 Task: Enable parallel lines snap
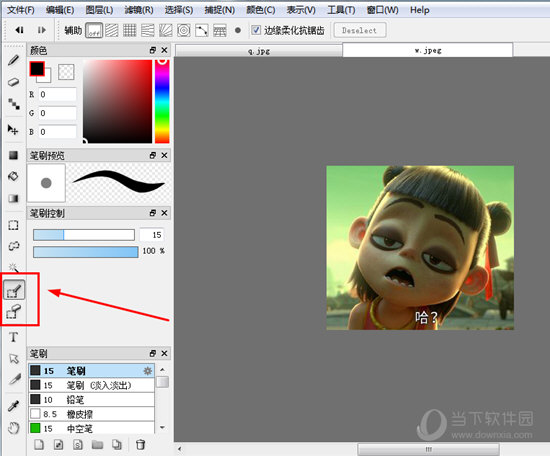point(112,31)
